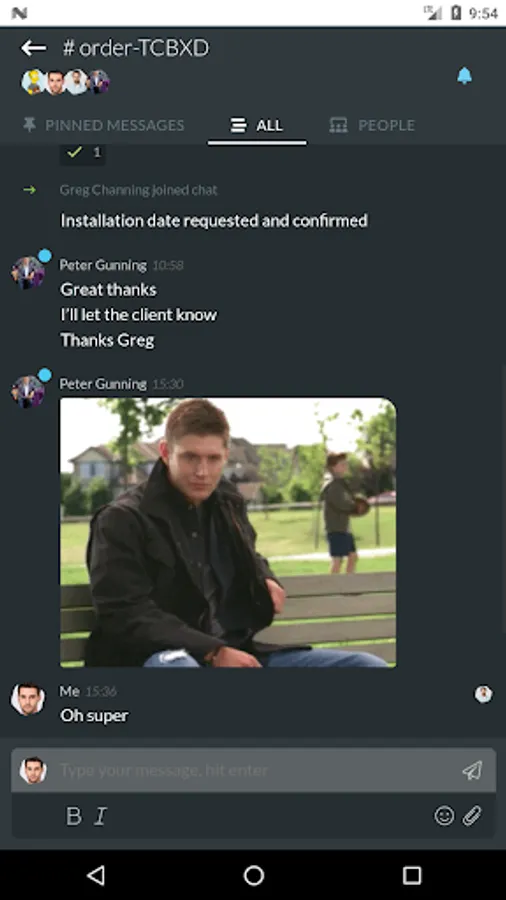
Task: Toggle bold formatting button
Action: pos(74,816)
